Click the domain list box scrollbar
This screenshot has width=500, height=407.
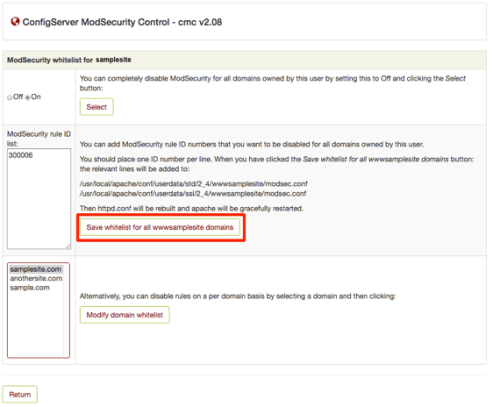(66, 310)
